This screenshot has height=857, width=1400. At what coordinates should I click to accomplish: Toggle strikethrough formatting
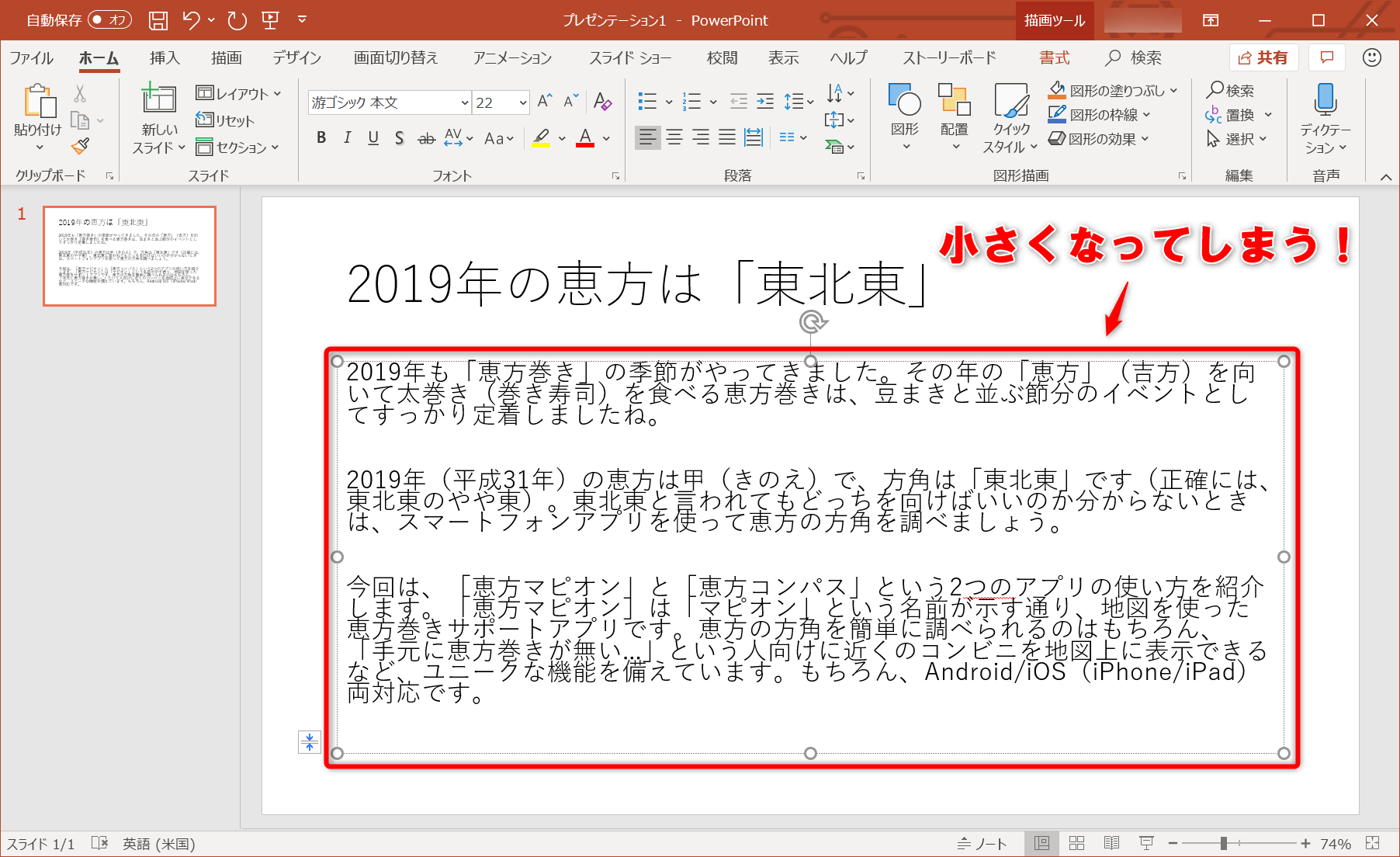tap(426, 138)
